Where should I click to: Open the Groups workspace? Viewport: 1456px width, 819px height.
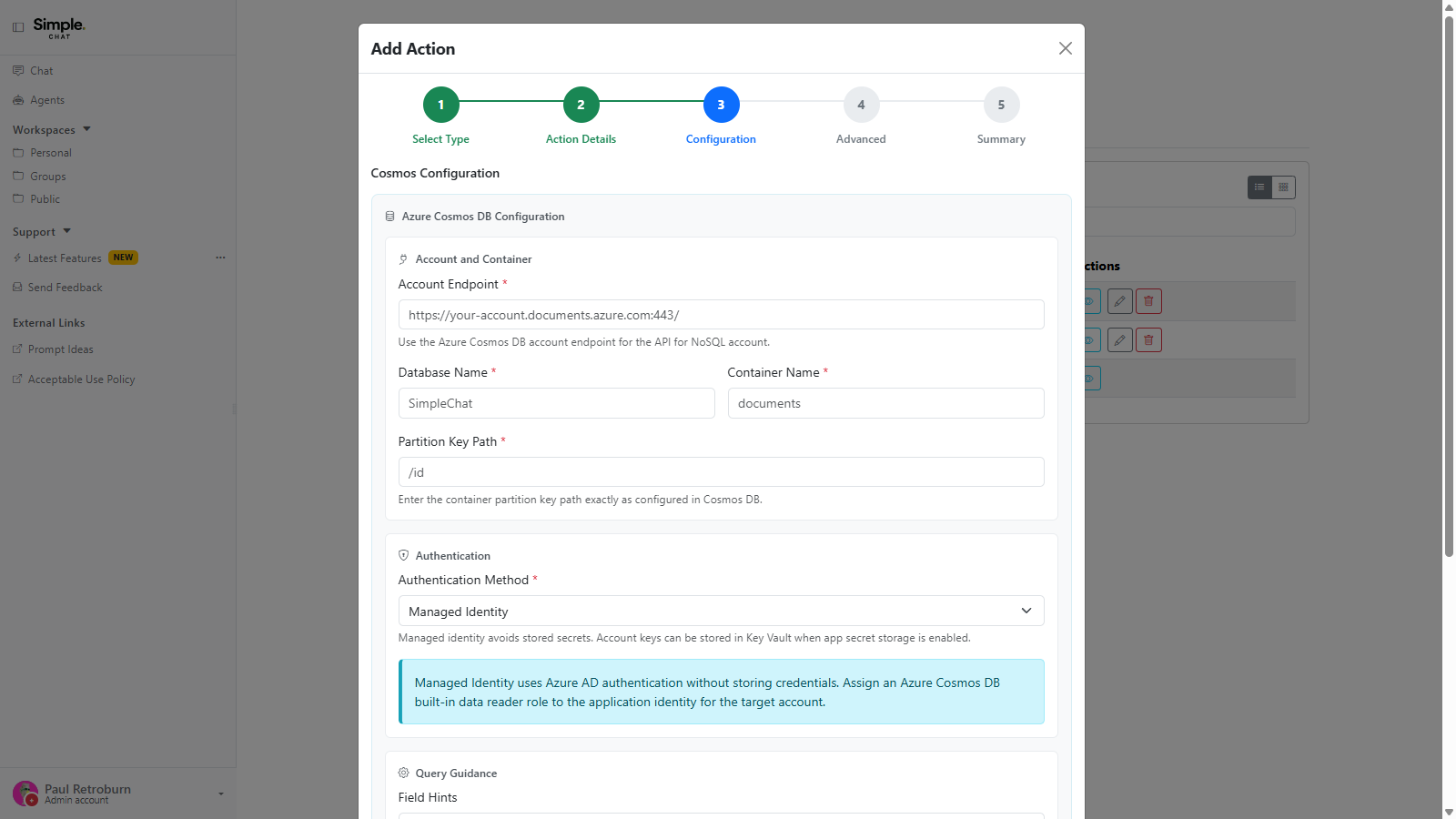(x=48, y=177)
